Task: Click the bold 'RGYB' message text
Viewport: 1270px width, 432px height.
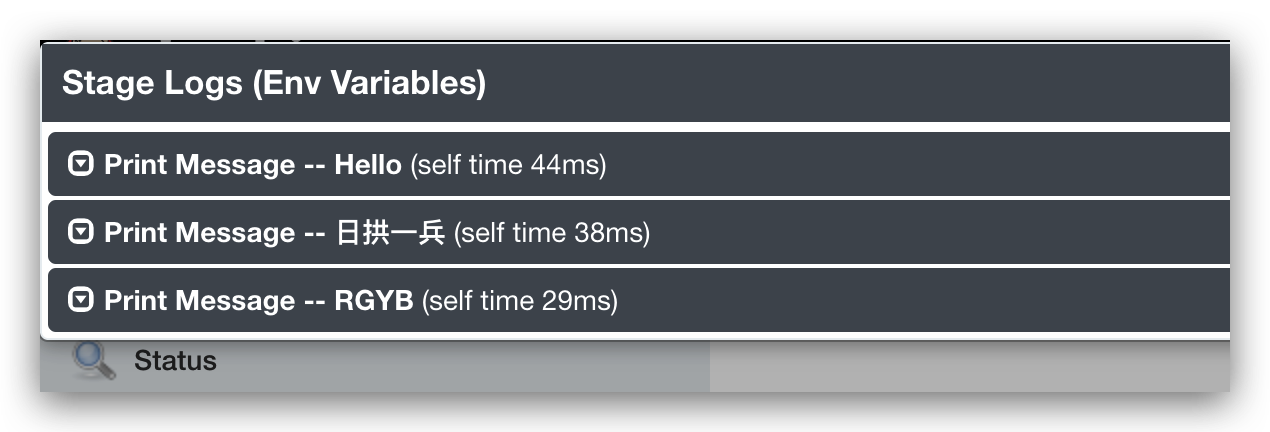Action: [x=374, y=300]
